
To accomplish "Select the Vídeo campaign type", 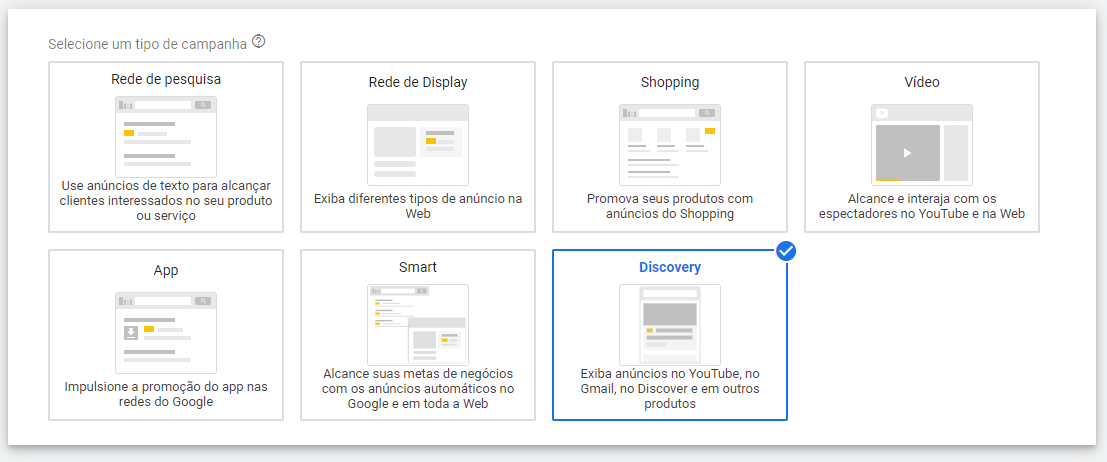I will (922, 147).
